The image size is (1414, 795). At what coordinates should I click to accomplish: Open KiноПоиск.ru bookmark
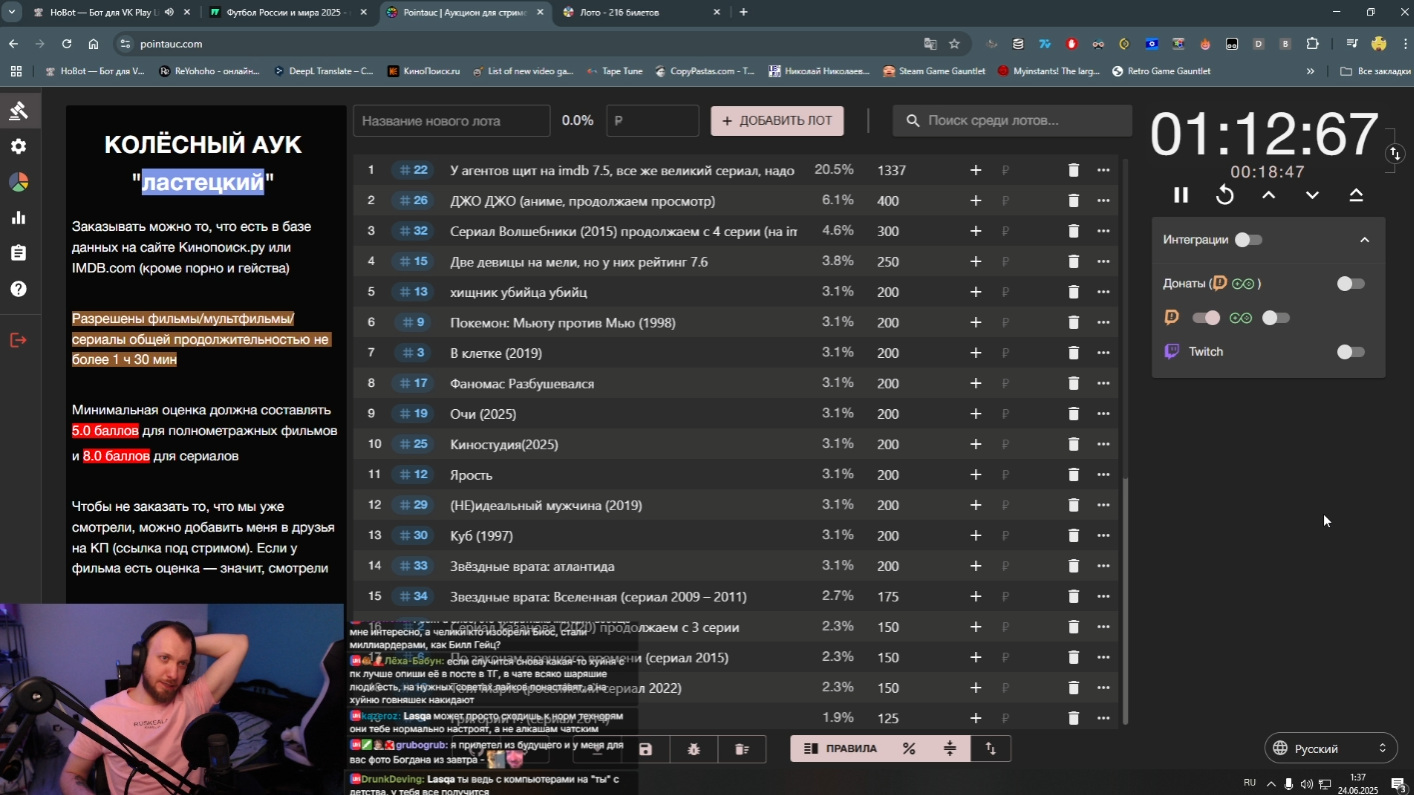(x=423, y=71)
